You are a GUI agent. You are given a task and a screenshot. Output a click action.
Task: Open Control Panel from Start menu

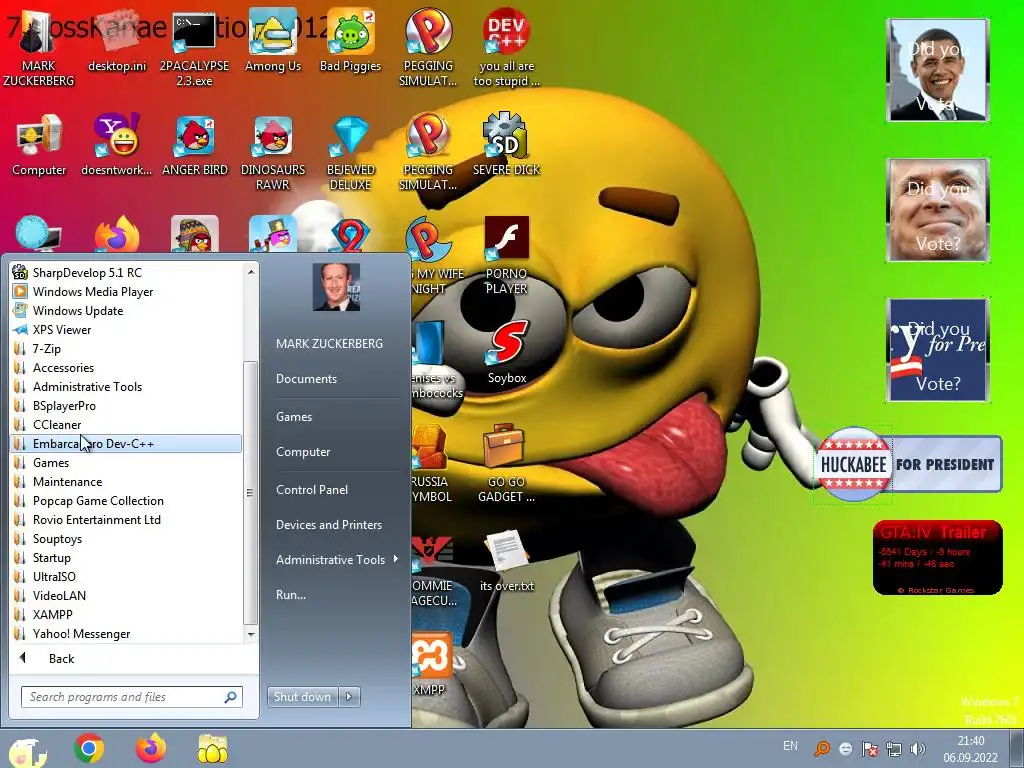click(x=336, y=490)
